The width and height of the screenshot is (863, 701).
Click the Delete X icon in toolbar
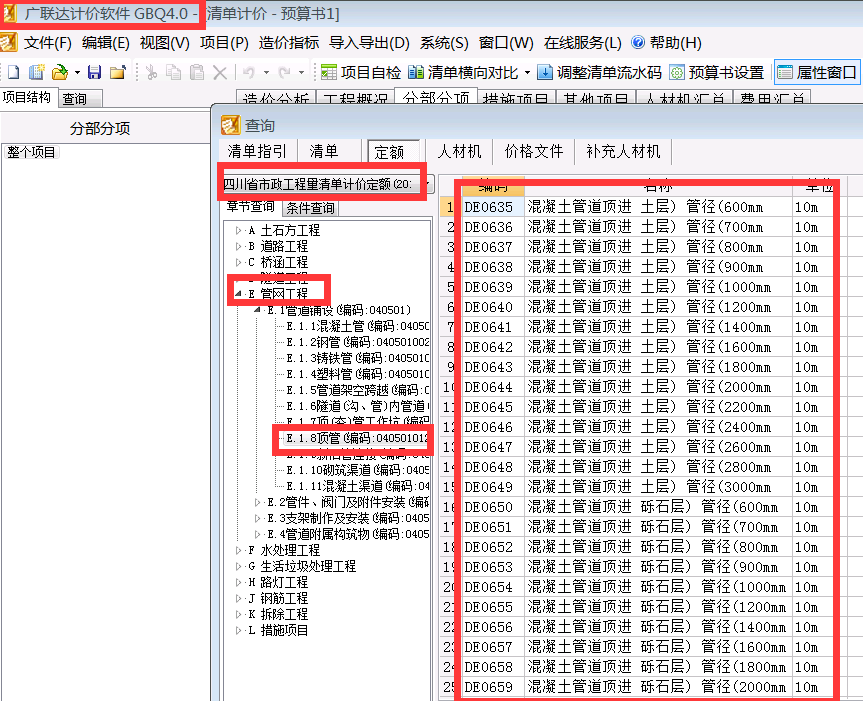click(x=220, y=73)
